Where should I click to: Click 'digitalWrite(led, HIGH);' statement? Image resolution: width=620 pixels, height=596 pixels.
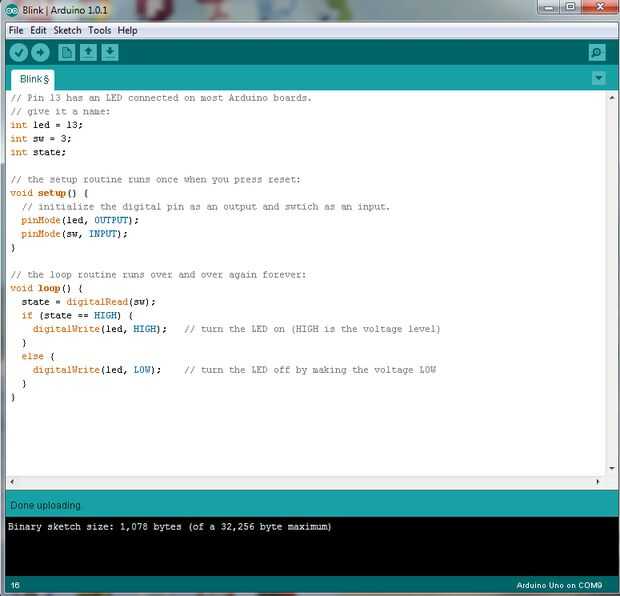pos(100,329)
